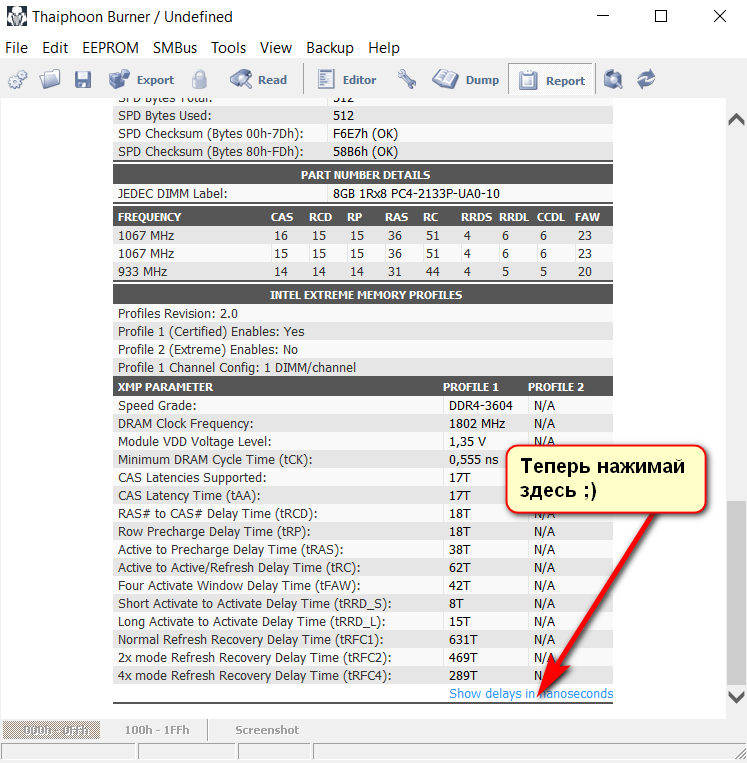Open the File menu
This screenshot has width=747, height=763.
17,48
